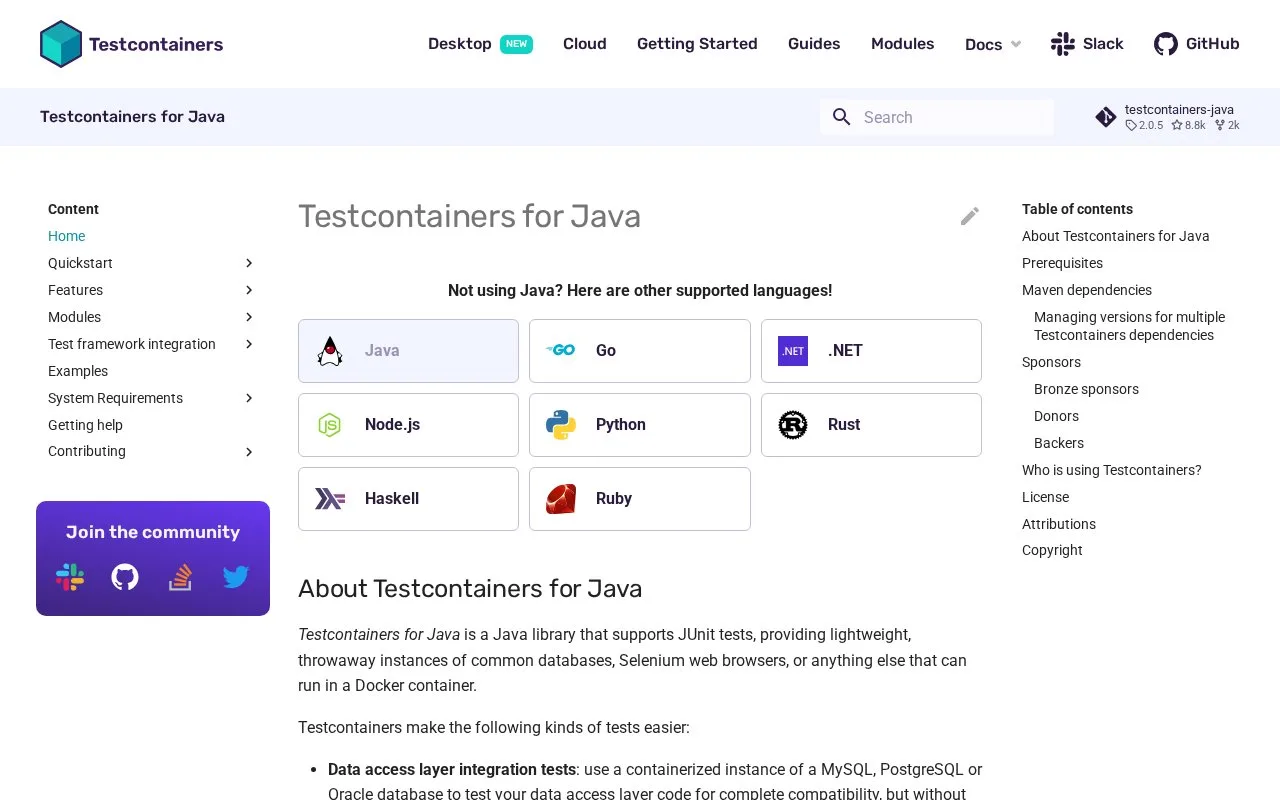Jump to Donors in table of contents
This screenshot has width=1280, height=800.
click(1056, 416)
